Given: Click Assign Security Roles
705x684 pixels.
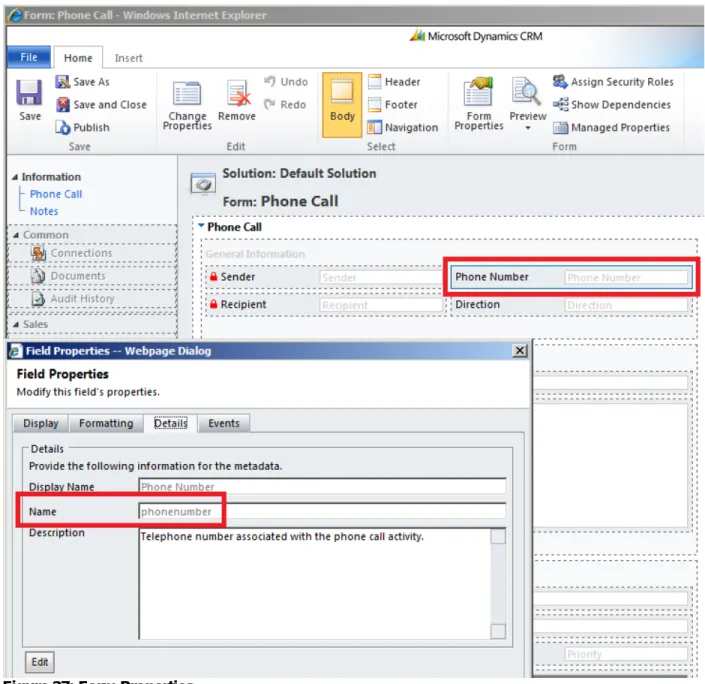Looking at the screenshot, I should tap(613, 82).
